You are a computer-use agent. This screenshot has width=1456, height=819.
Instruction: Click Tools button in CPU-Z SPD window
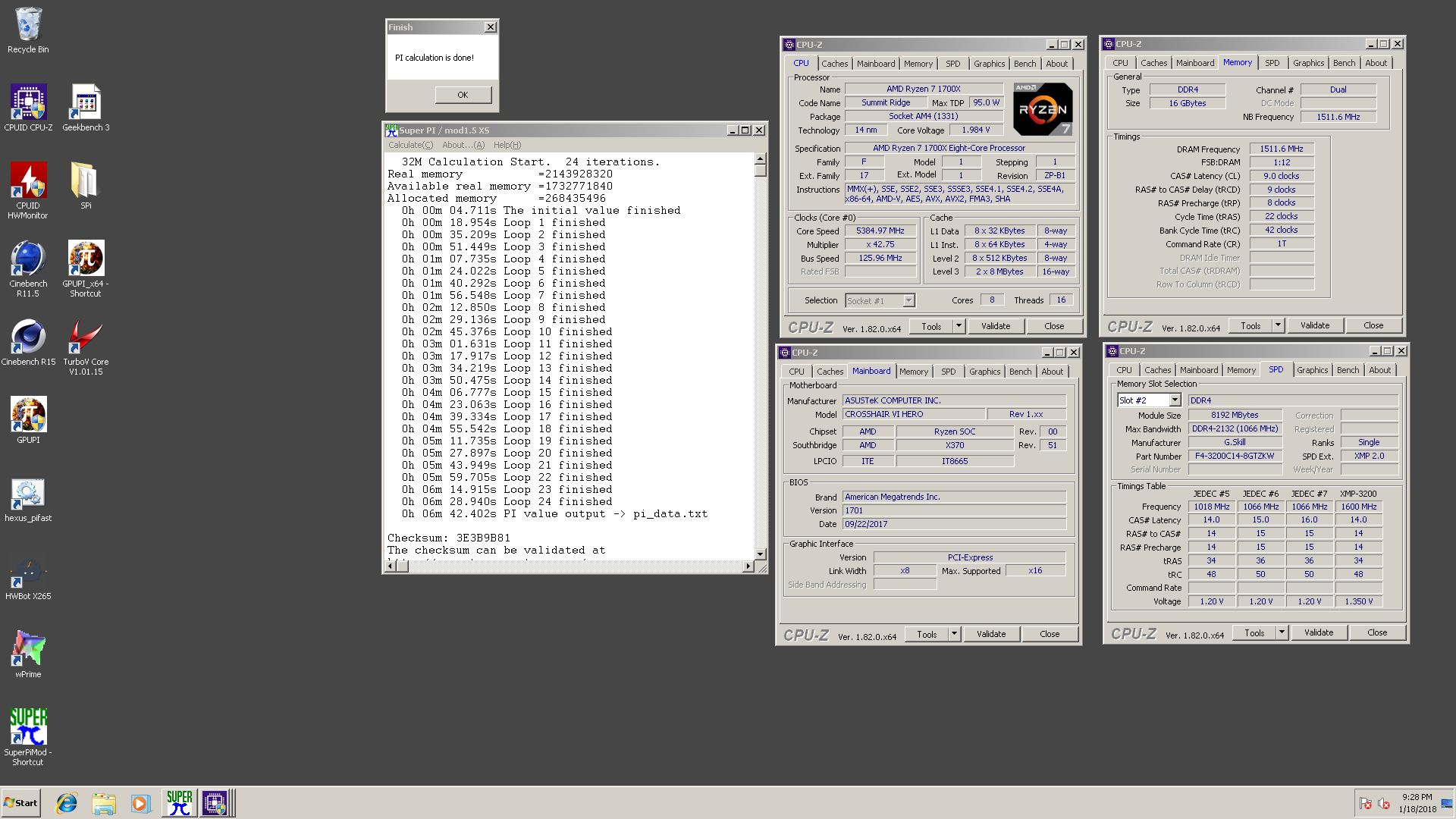[1254, 632]
